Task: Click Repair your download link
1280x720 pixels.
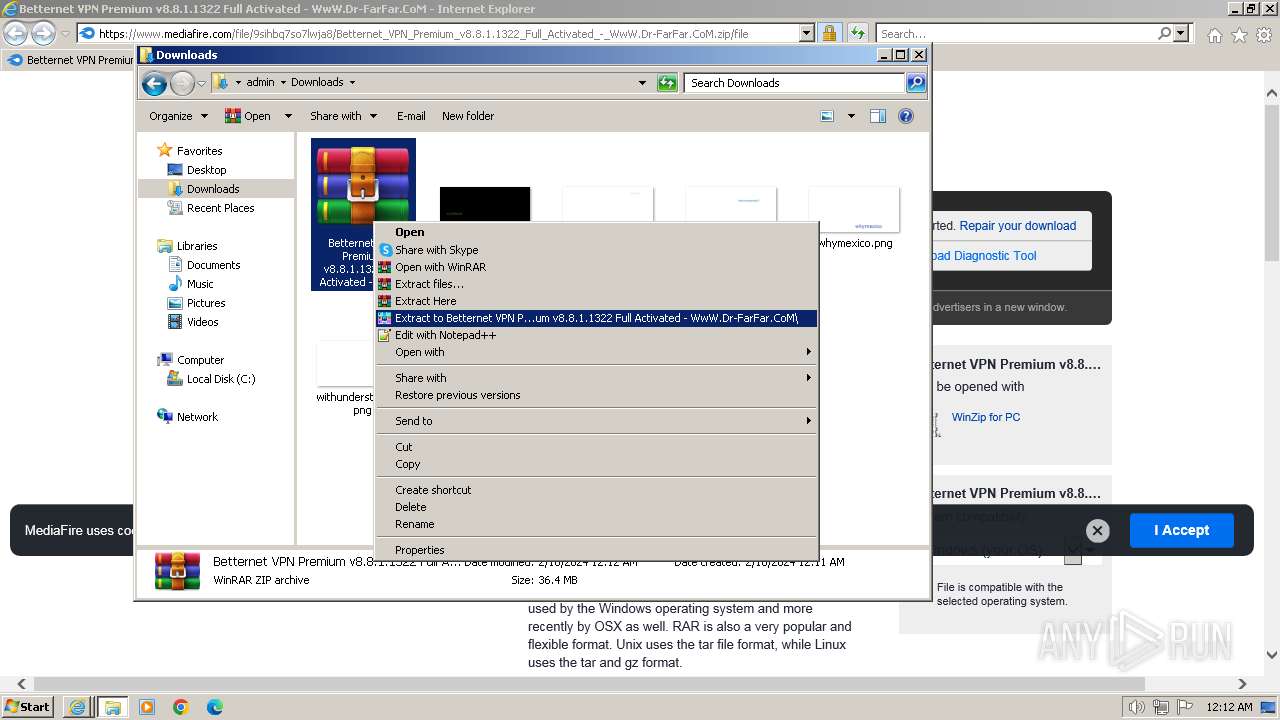Action: [1017, 226]
